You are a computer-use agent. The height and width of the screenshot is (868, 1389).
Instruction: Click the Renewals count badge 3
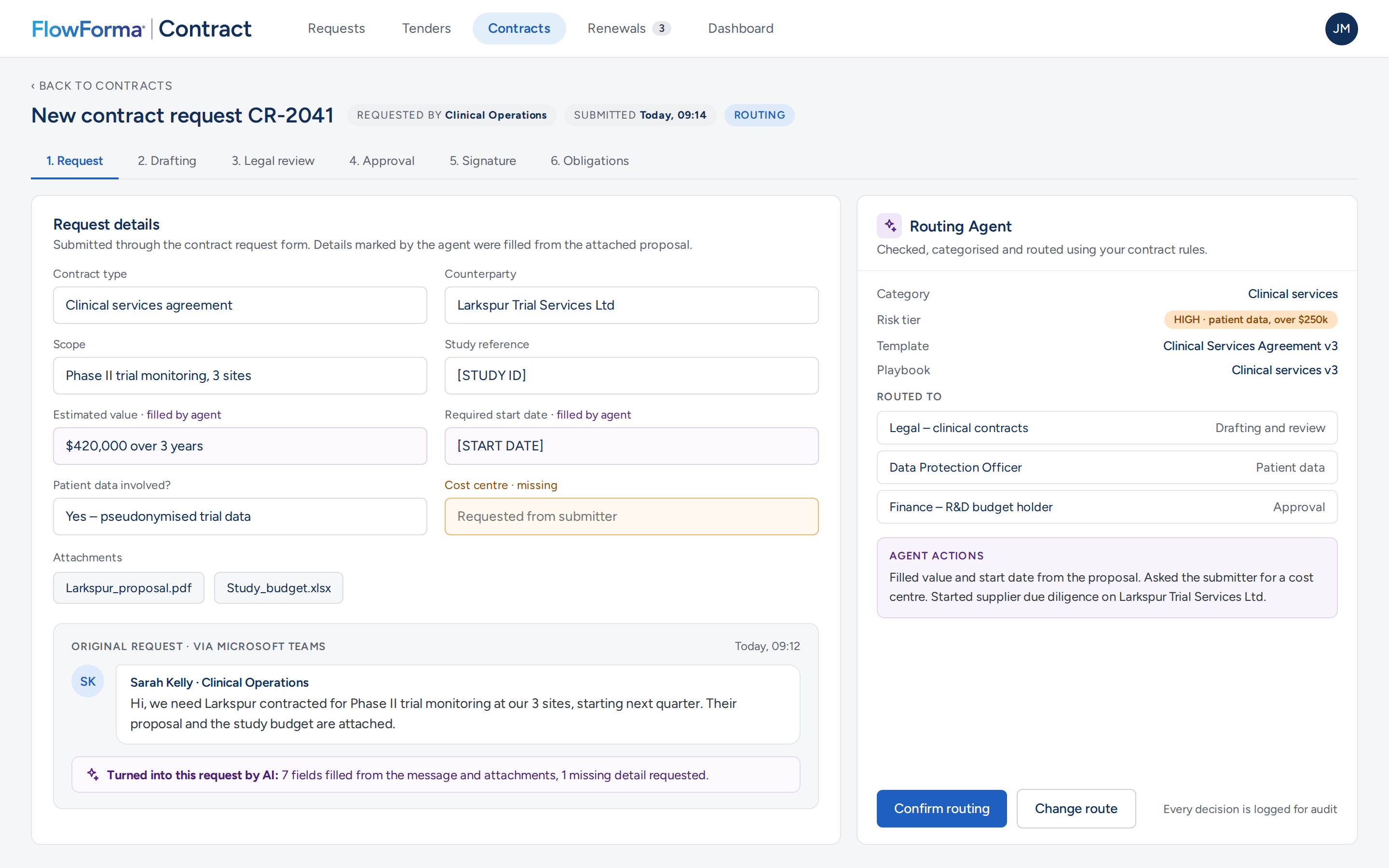(662, 28)
